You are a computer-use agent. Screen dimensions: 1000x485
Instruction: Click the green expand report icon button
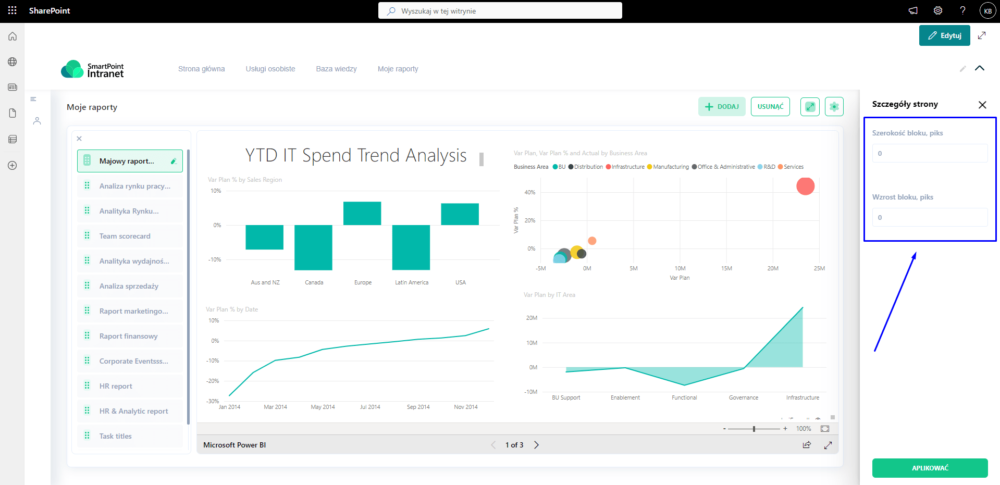click(810, 106)
